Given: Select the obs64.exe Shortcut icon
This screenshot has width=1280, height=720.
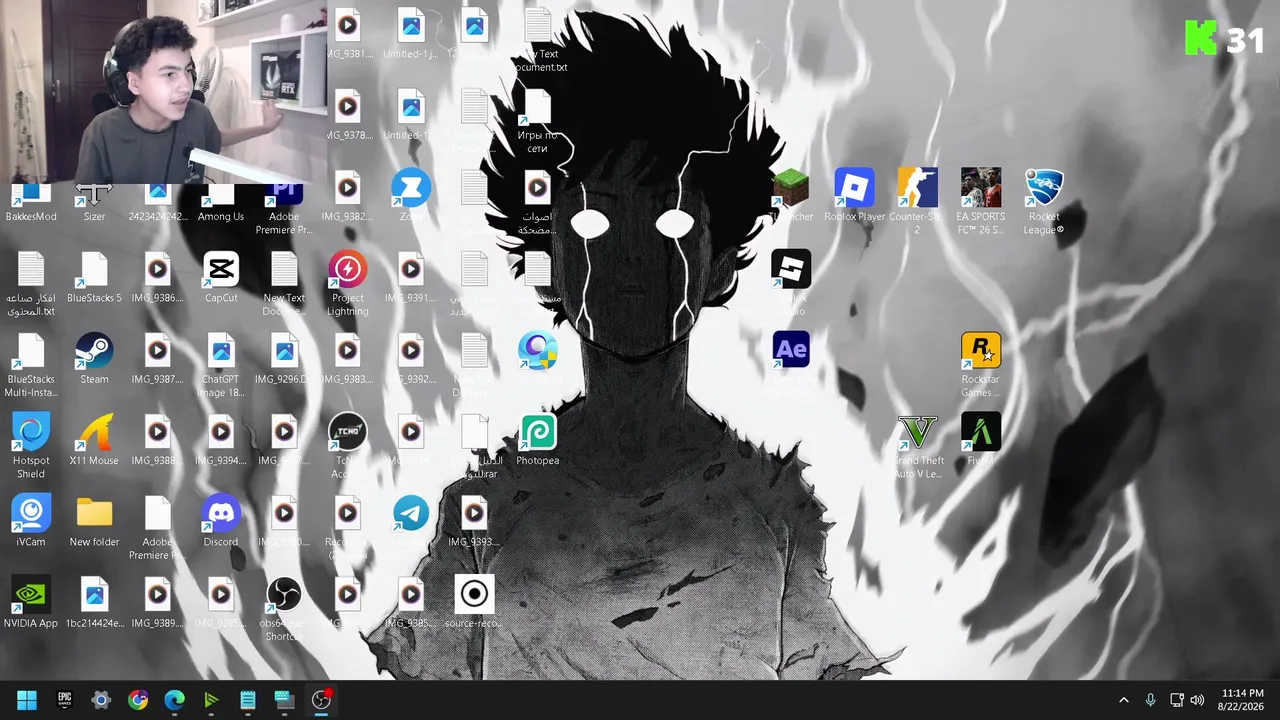Looking at the screenshot, I should tap(284, 609).
